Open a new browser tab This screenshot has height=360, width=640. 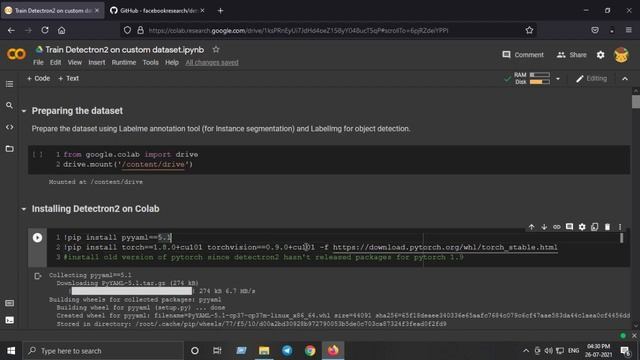[220, 11]
